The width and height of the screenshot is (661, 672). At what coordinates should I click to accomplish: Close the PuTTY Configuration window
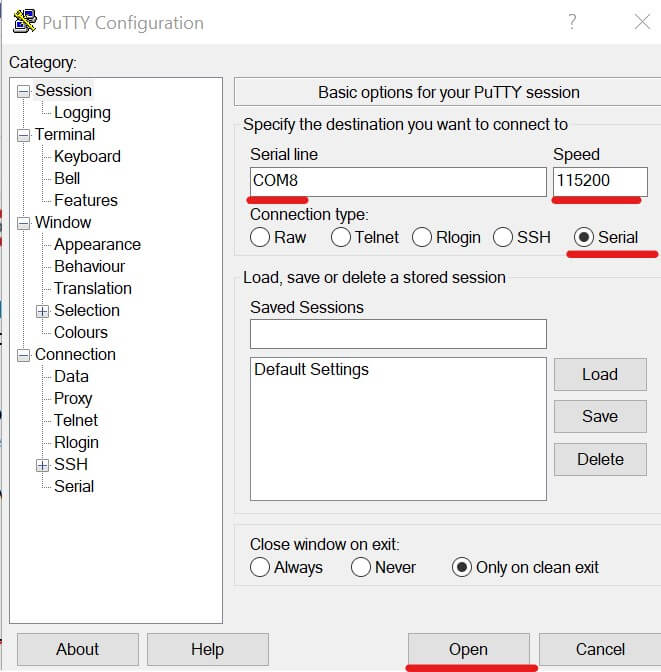[642, 21]
